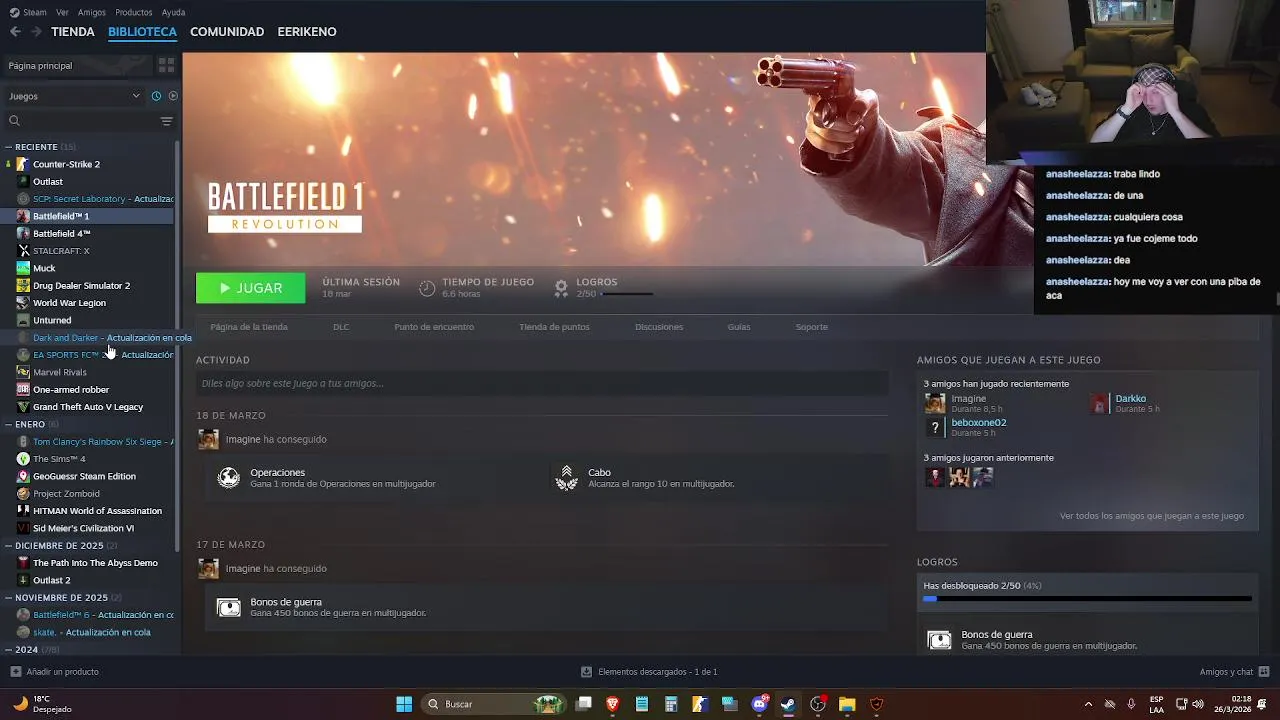
Task: Click Drug Dealer Simulator 2 icon
Action: (x=23, y=285)
